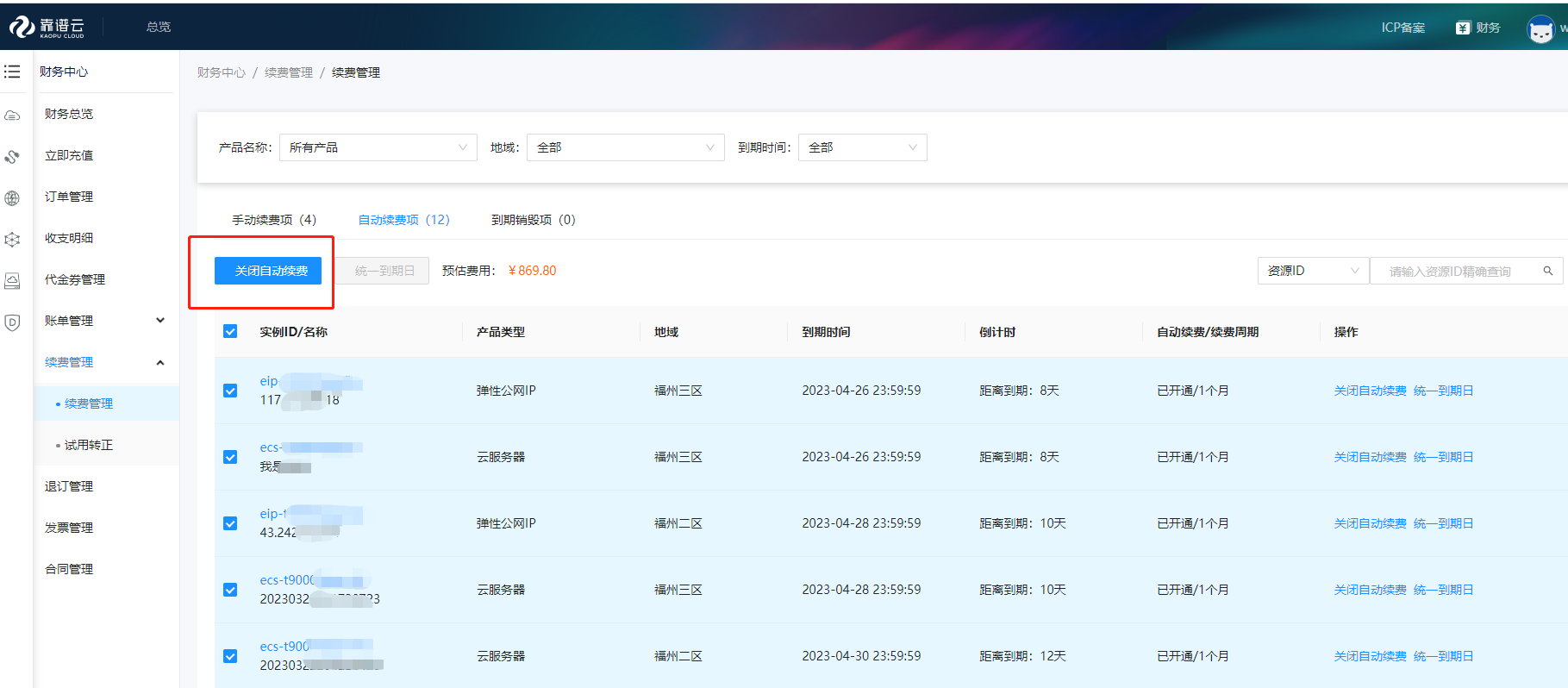The width and height of the screenshot is (1568, 688).
Task: Click the 统一到期日 toolbar button
Action: pyautogui.click(x=382, y=271)
